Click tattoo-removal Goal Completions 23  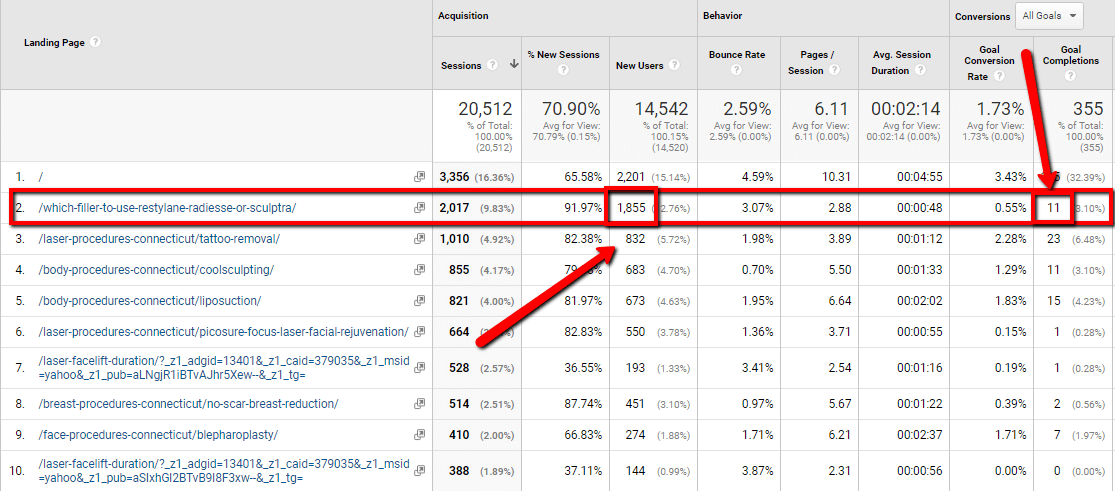coord(1054,239)
